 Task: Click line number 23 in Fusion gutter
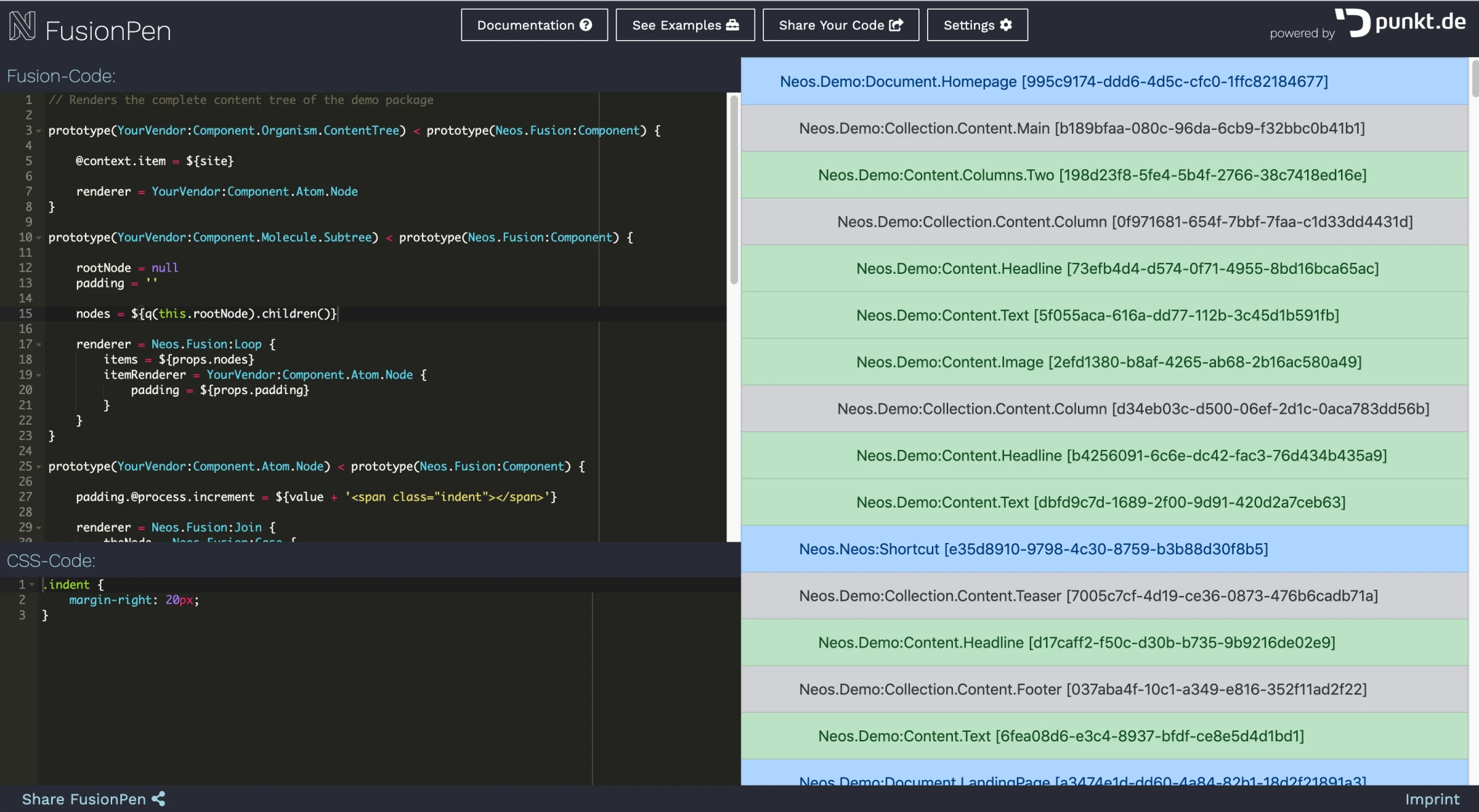25,436
